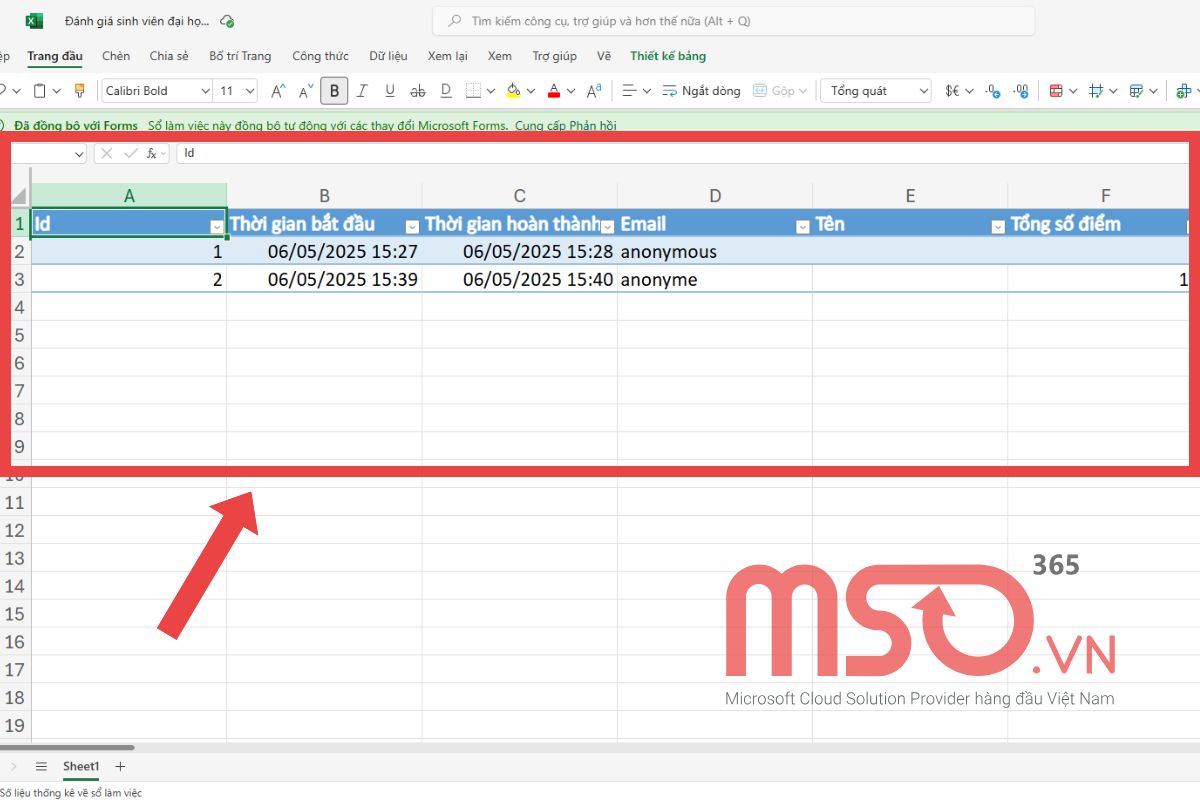1200x800 pixels.
Task: Open the fill color dropdown arrow
Action: click(x=530, y=91)
